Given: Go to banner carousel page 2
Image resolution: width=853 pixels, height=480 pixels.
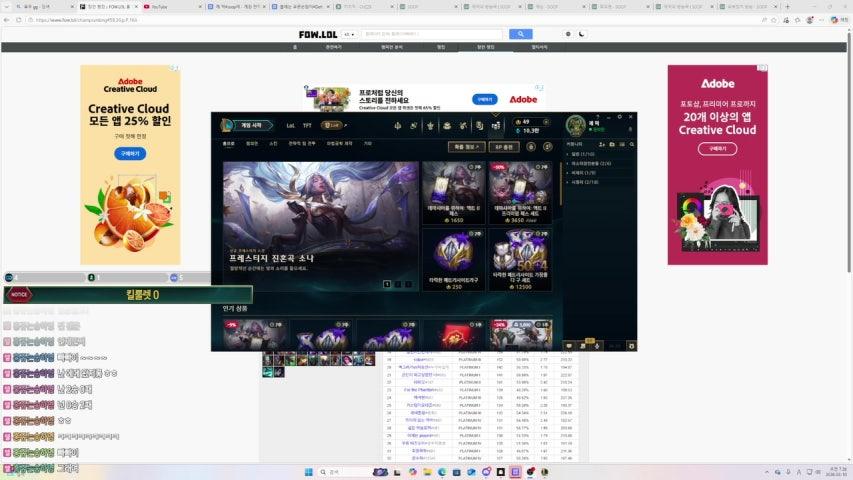Looking at the screenshot, I should 398,284.
